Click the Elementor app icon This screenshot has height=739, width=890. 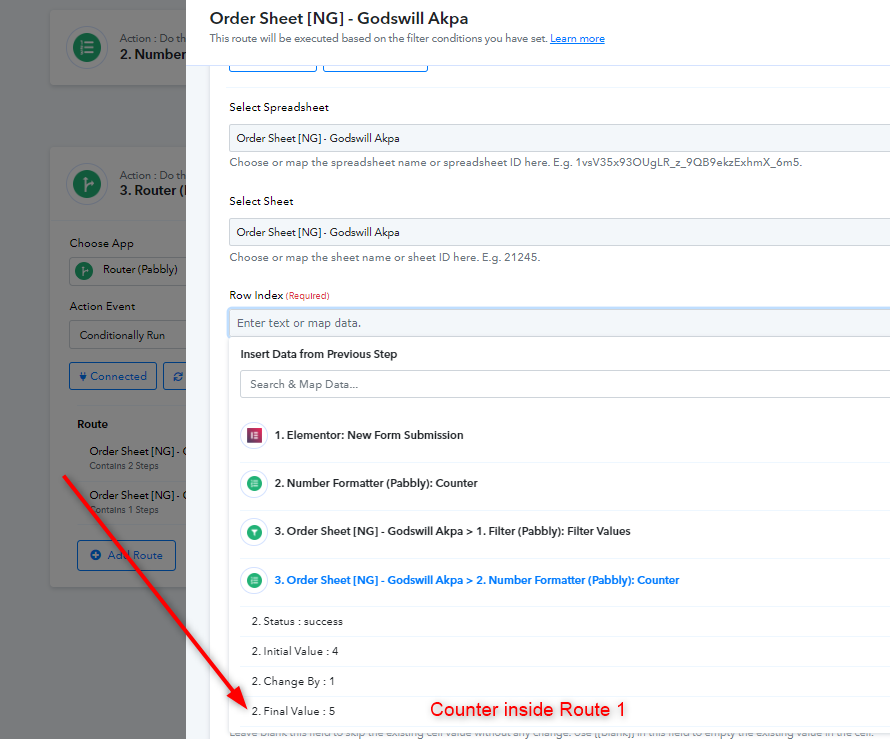254,435
